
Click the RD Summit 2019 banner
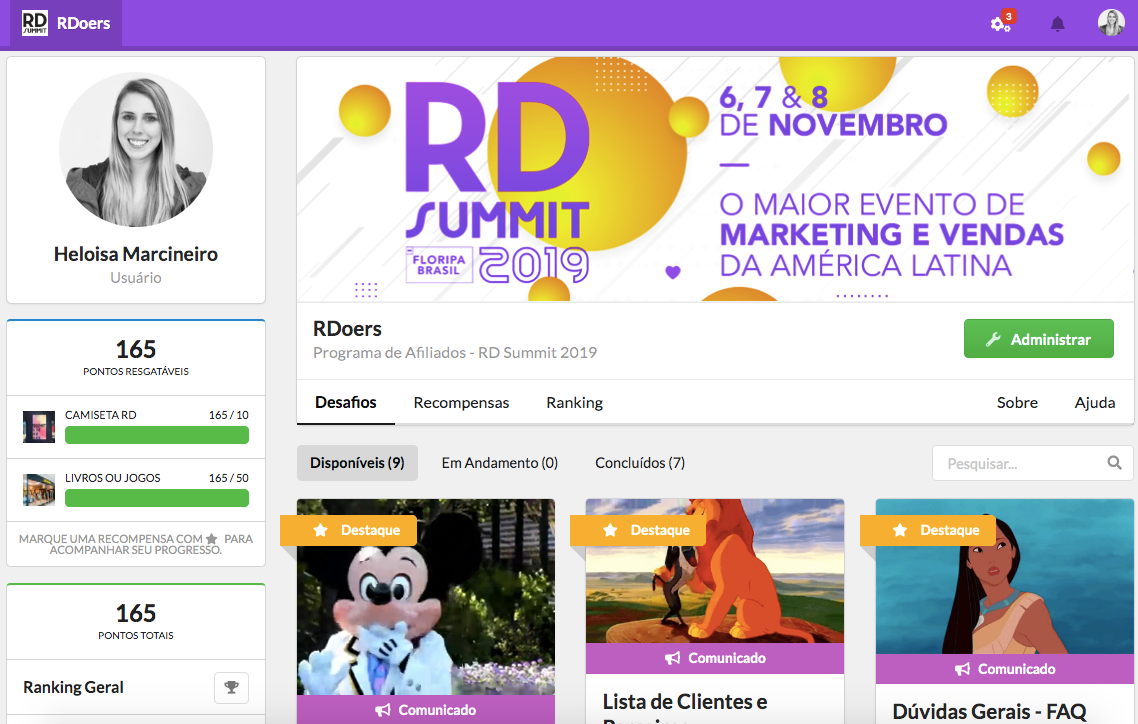(715, 179)
